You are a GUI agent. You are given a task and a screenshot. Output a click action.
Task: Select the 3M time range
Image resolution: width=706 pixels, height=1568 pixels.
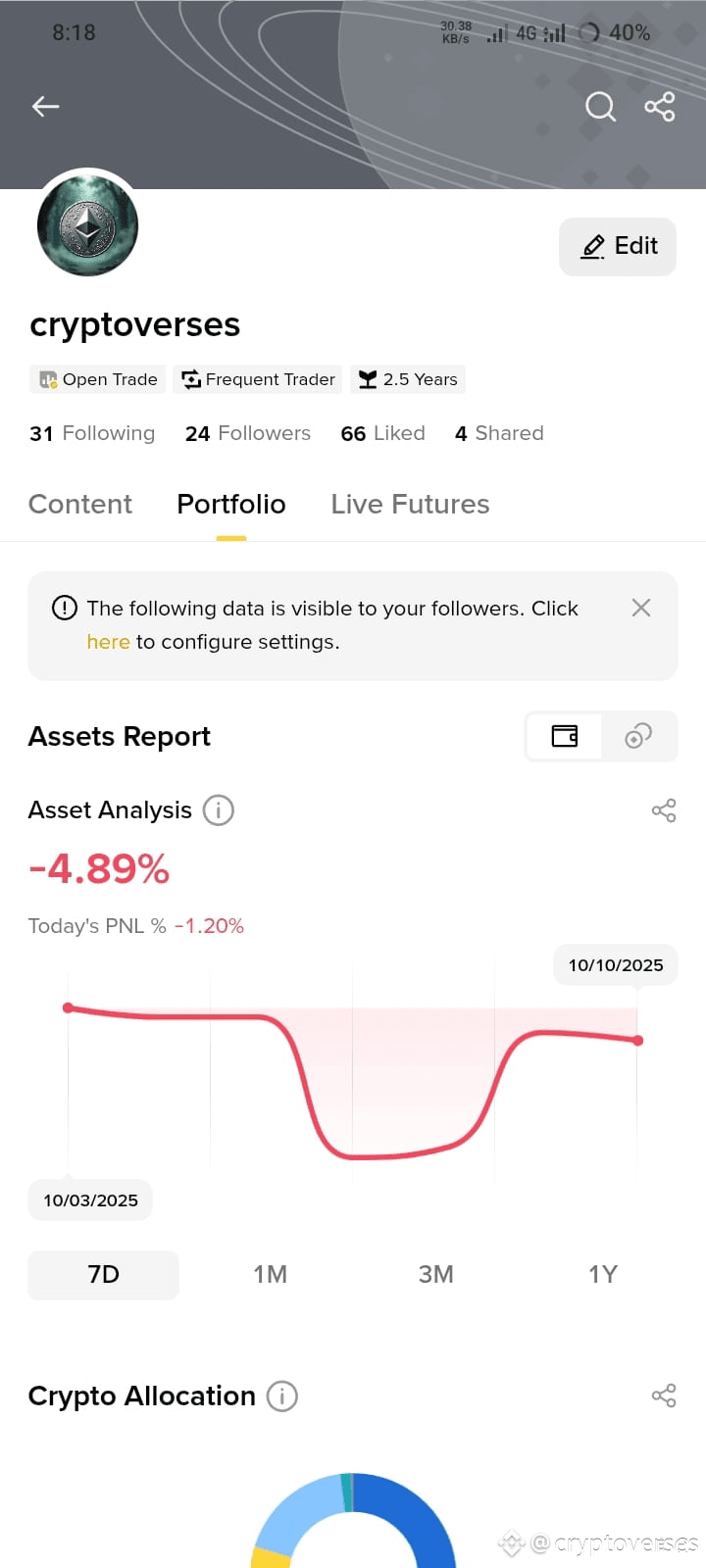(x=436, y=1274)
